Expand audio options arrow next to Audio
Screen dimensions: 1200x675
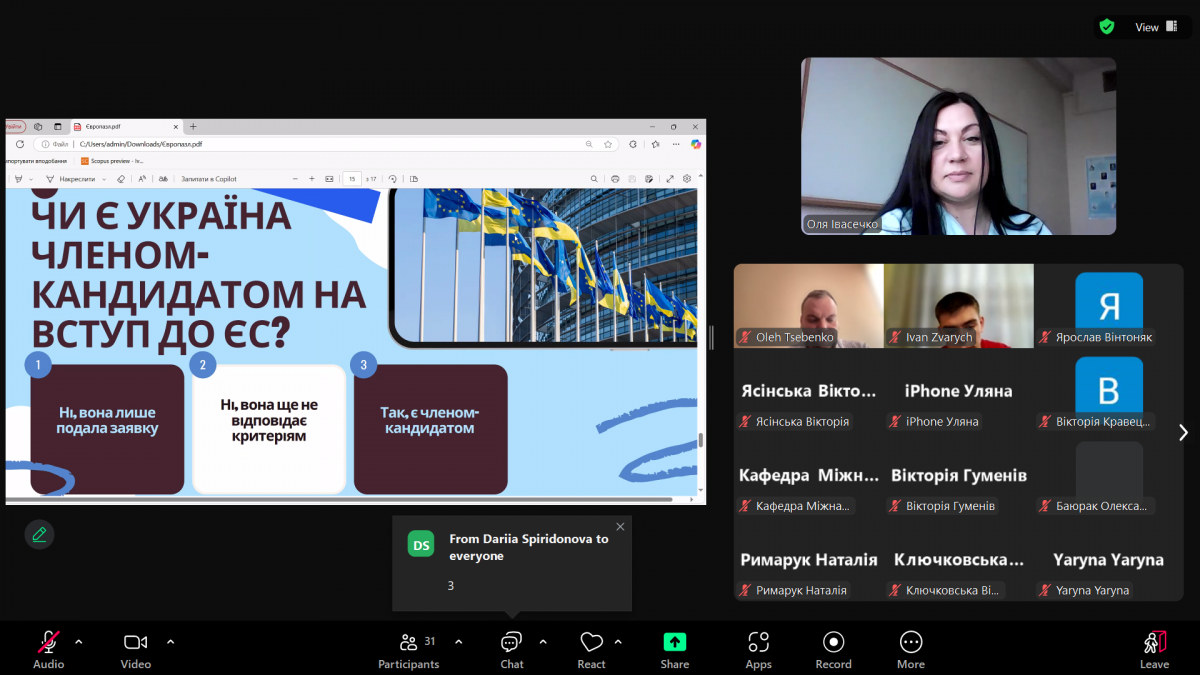point(79,641)
